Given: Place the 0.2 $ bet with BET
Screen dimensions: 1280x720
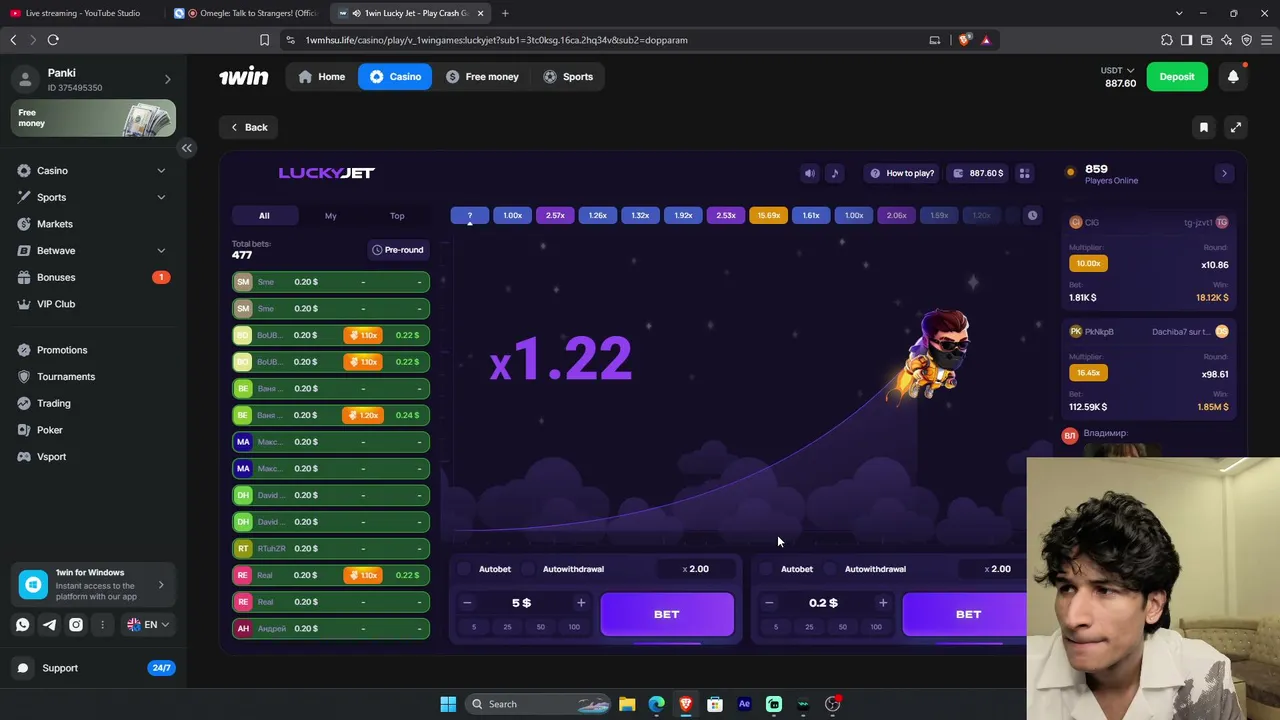Looking at the screenshot, I should pyautogui.click(x=965, y=614).
